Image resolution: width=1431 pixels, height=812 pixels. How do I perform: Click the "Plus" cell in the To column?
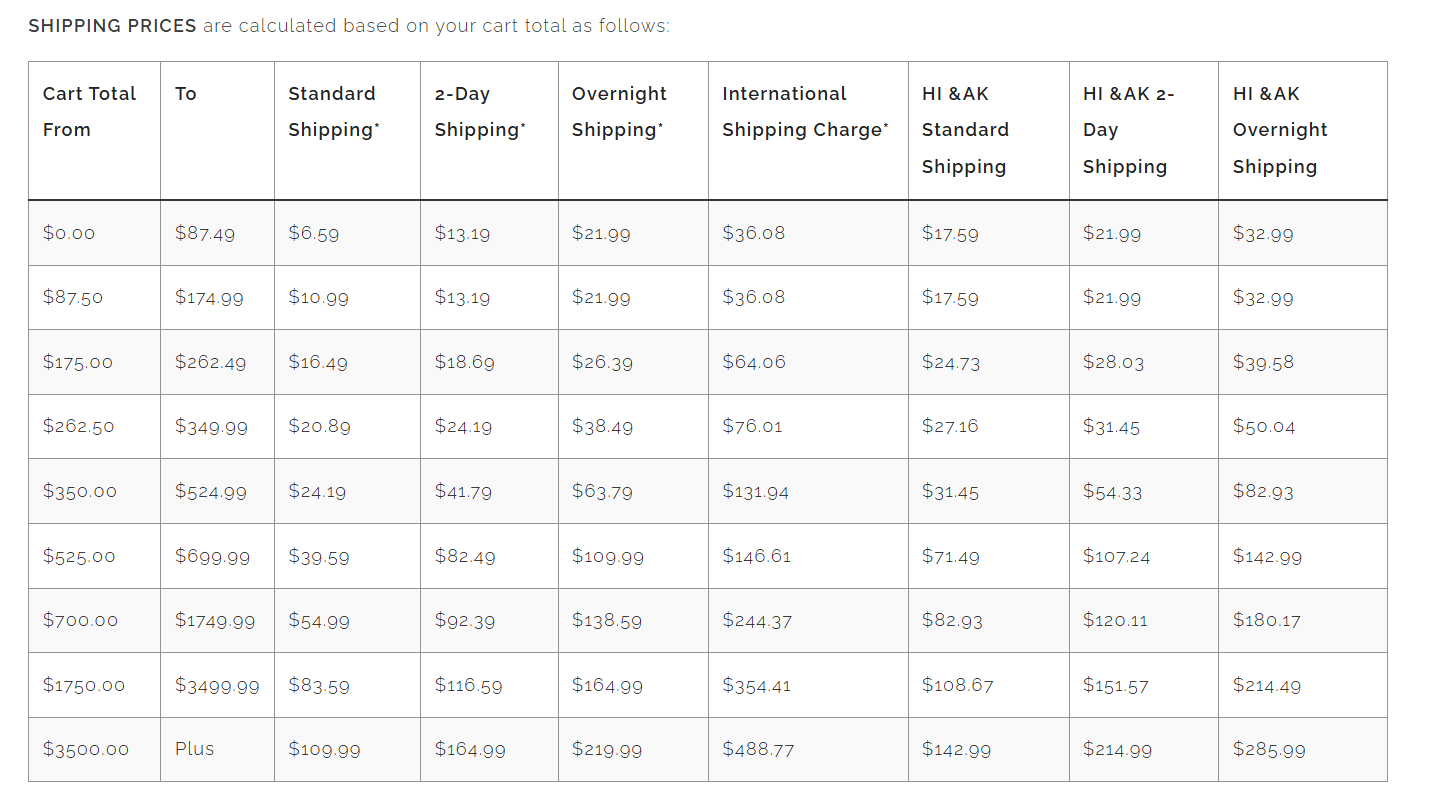(195, 748)
